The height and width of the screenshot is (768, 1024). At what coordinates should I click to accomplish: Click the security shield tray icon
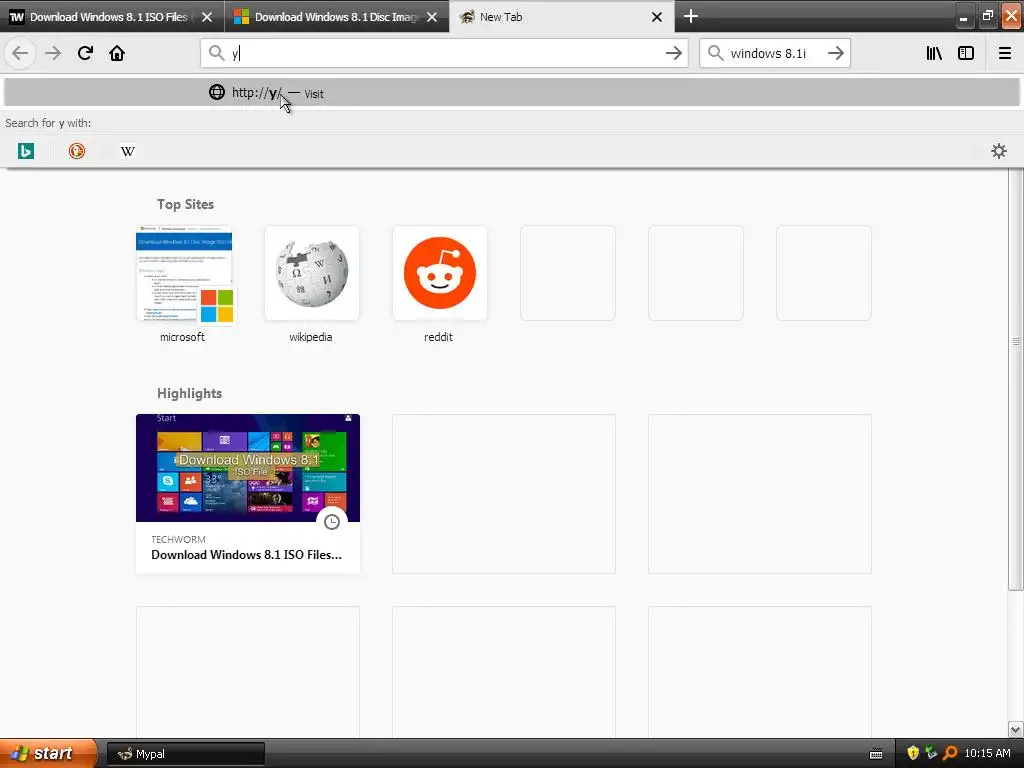click(x=913, y=754)
